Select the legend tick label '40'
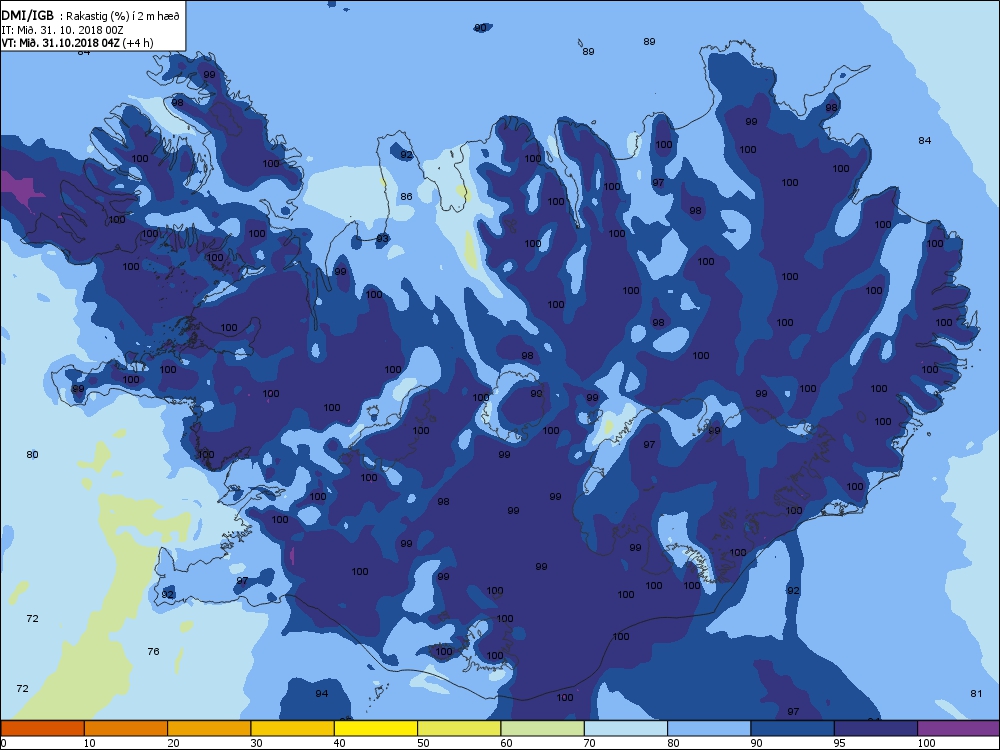The width and height of the screenshot is (1000, 750). tap(339, 743)
